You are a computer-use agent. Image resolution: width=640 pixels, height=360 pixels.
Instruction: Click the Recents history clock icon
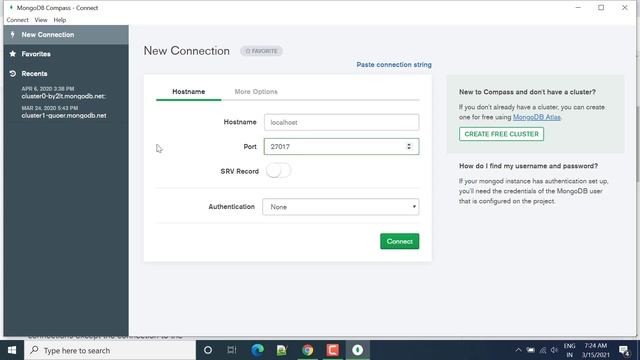tap(13, 73)
